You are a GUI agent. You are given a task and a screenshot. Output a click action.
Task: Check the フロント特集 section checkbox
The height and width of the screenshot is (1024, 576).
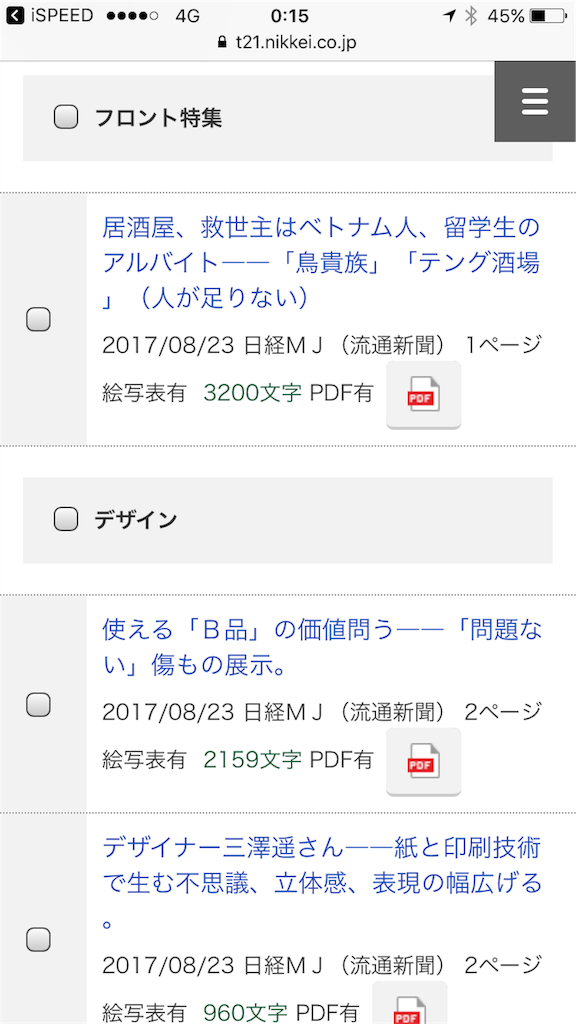(65, 117)
